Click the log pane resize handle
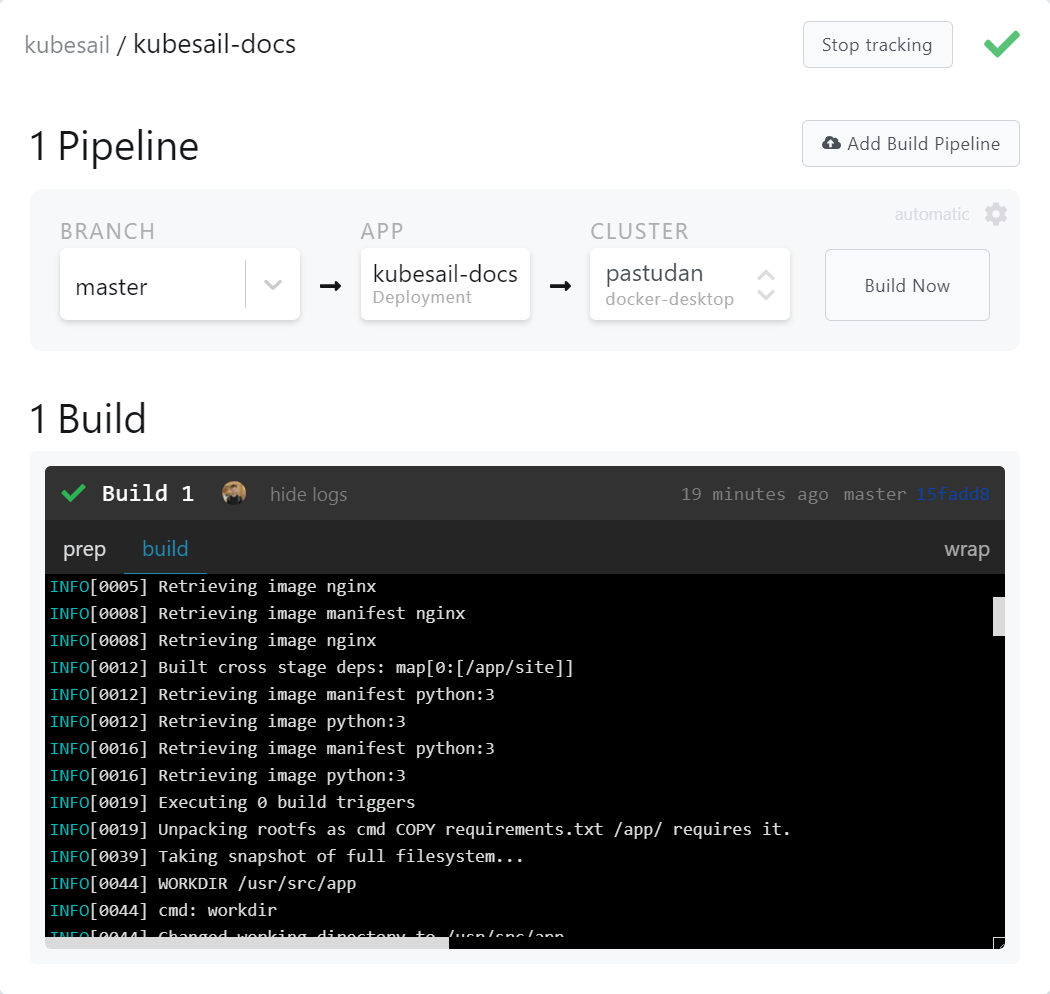The width and height of the screenshot is (1050, 994). [998, 942]
